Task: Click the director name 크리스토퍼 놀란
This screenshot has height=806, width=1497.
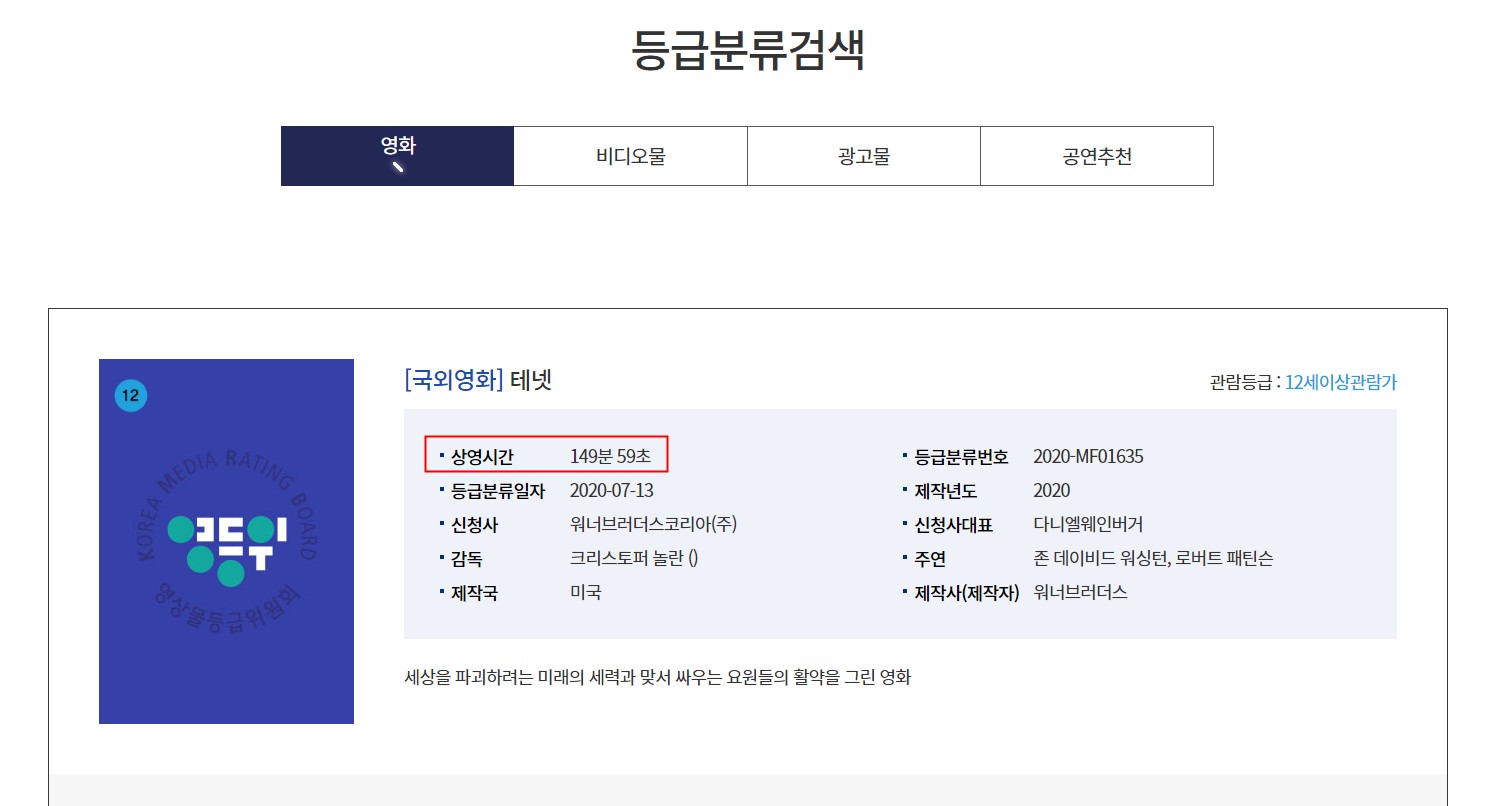Action: pyautogui.click(x=628, y=559)
